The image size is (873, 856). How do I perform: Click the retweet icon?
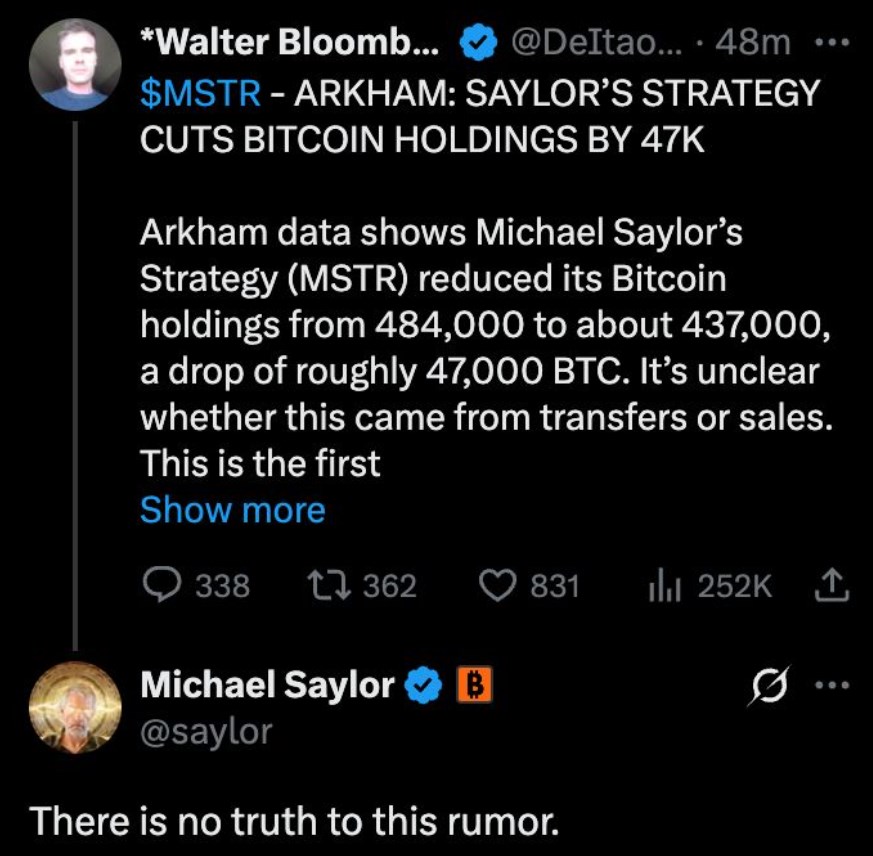[x=331, y=585]
